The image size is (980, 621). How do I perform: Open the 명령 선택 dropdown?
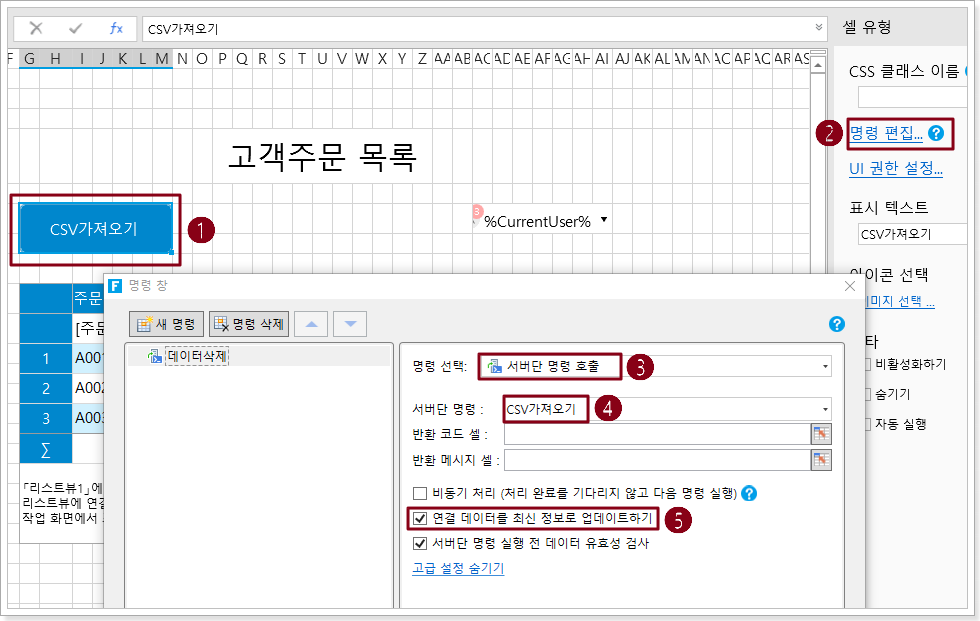825,367
